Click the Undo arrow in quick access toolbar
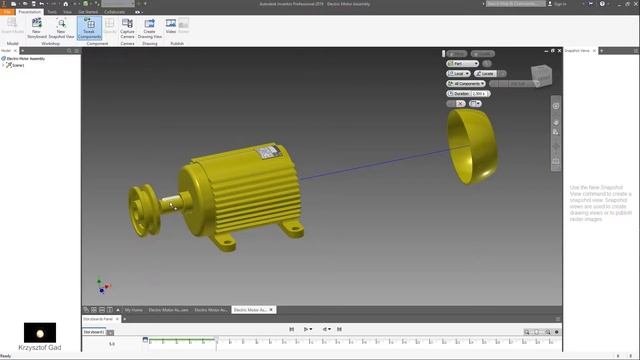 (x=41, y=4)
